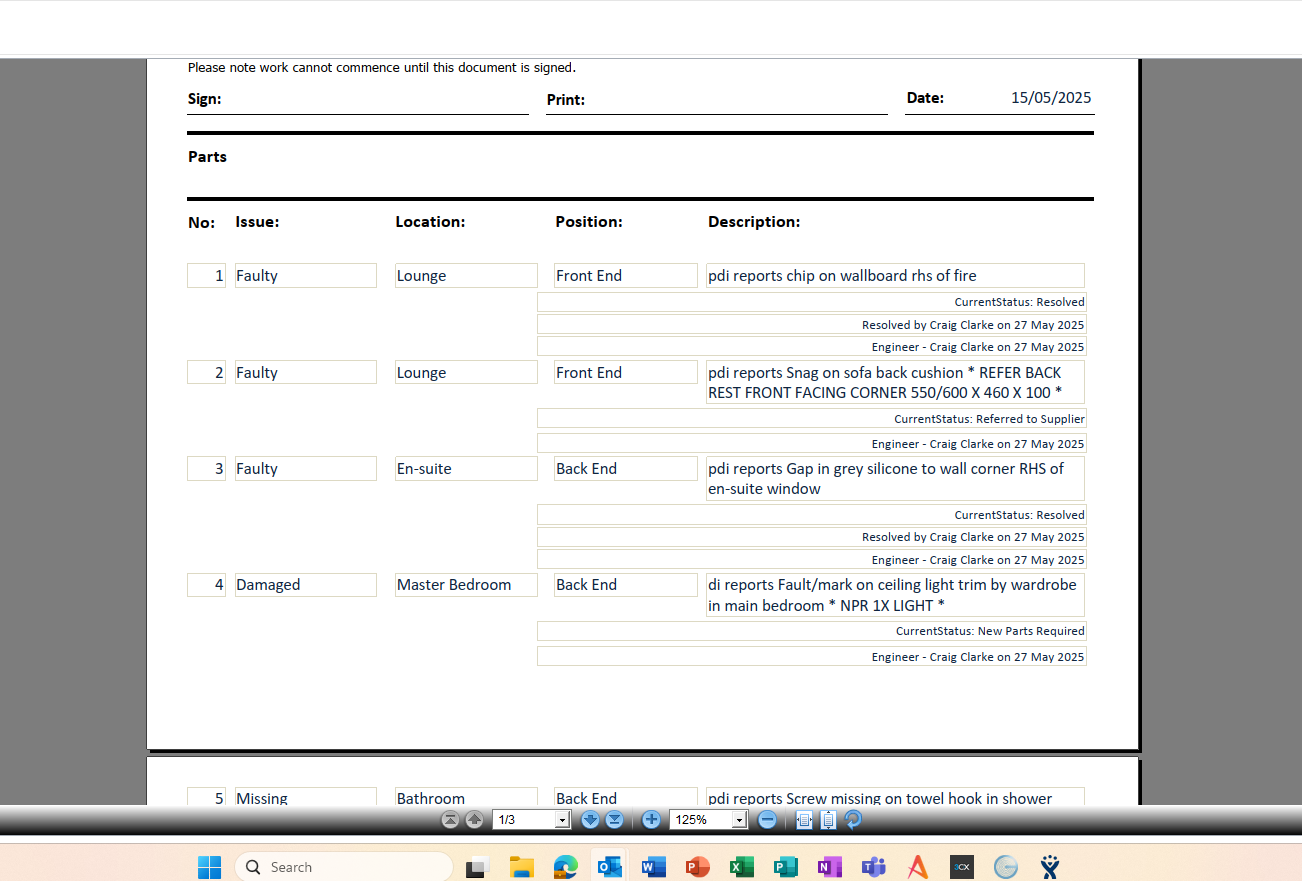This screenshot has height=881, width=1302.
Task: Rotate the document view
Action: (x=853, y=820)
